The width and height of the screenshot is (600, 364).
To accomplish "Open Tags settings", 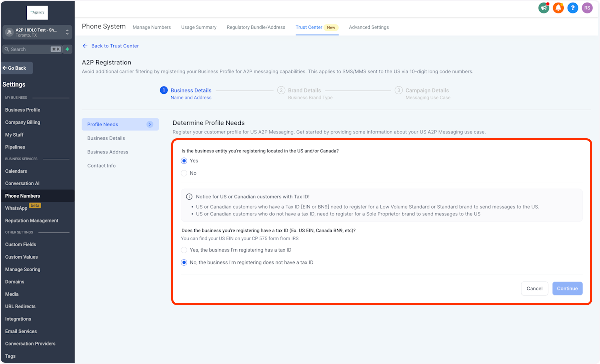I will pos(10,356).
